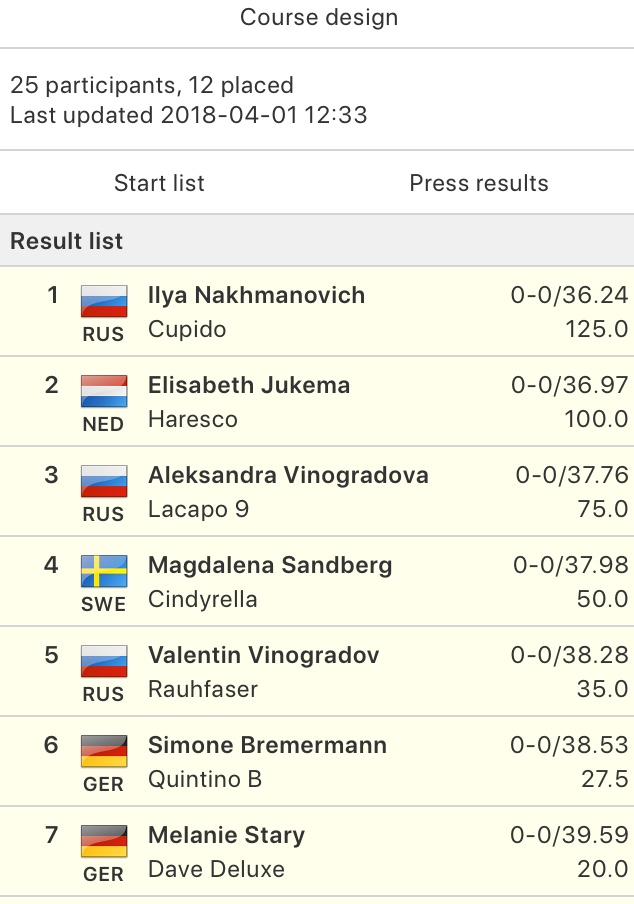Open the Press results tab
The height and width of the screenshot is (904, 634).
(479, 183)
